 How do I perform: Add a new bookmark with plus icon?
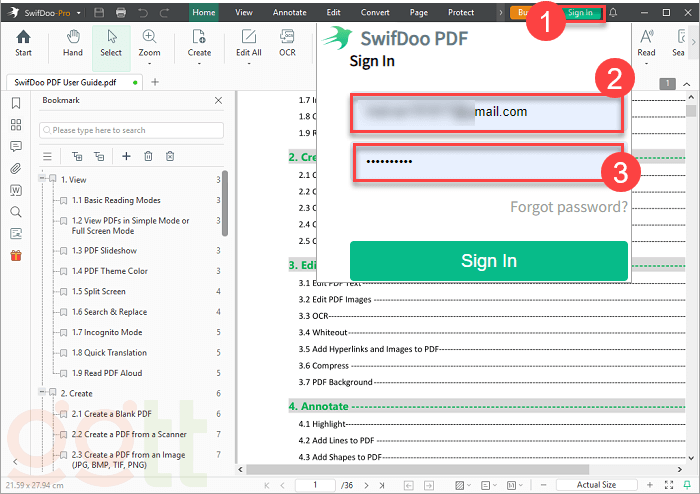tap(126, 156)
